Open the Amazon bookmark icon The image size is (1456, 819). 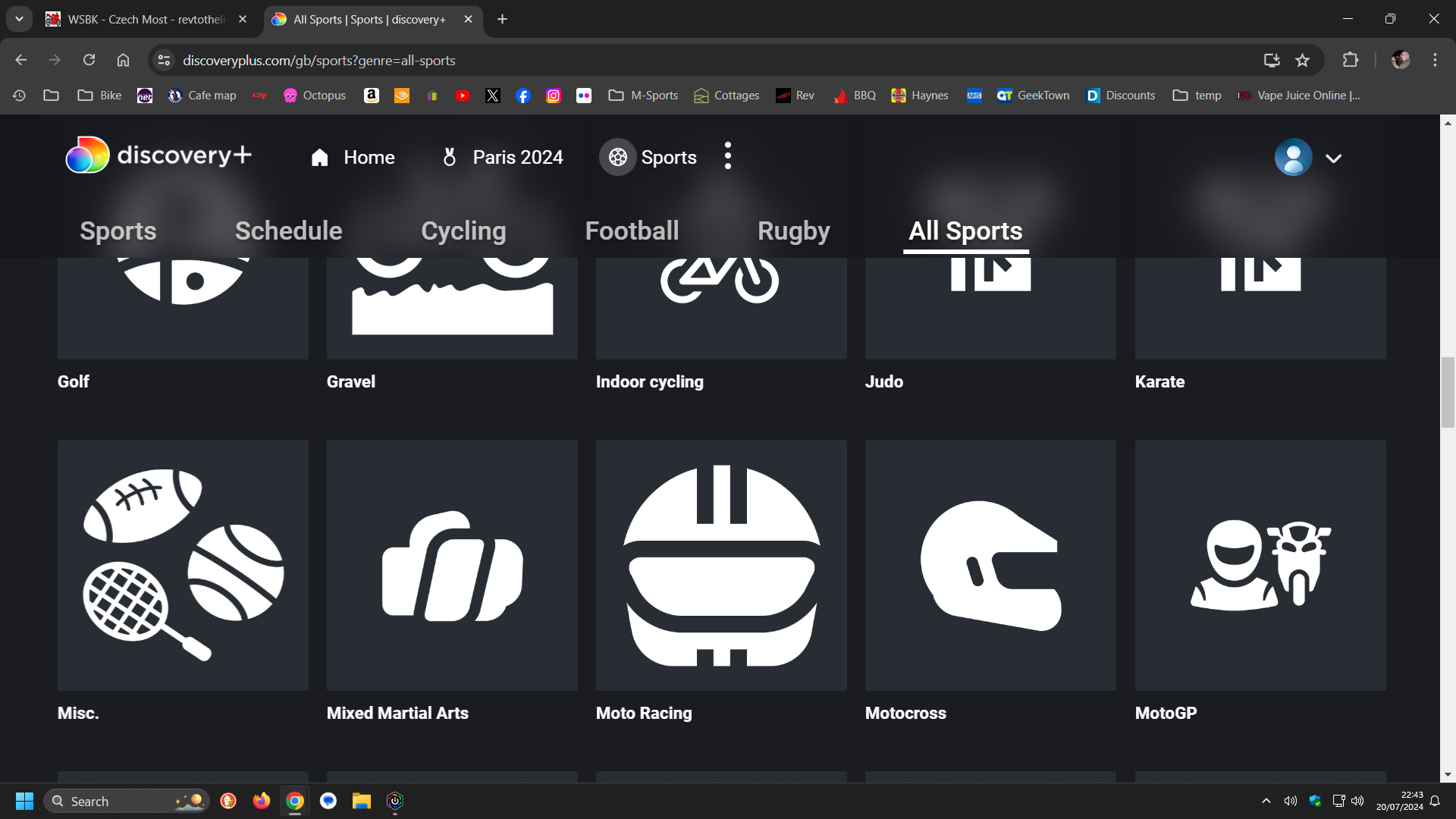coord(372,96)
